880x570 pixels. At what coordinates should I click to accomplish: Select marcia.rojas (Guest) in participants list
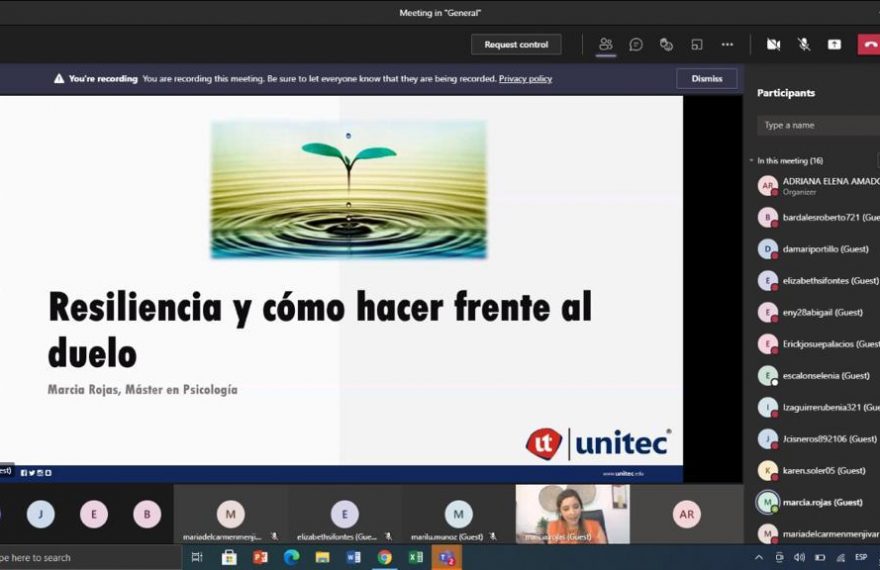820,502
